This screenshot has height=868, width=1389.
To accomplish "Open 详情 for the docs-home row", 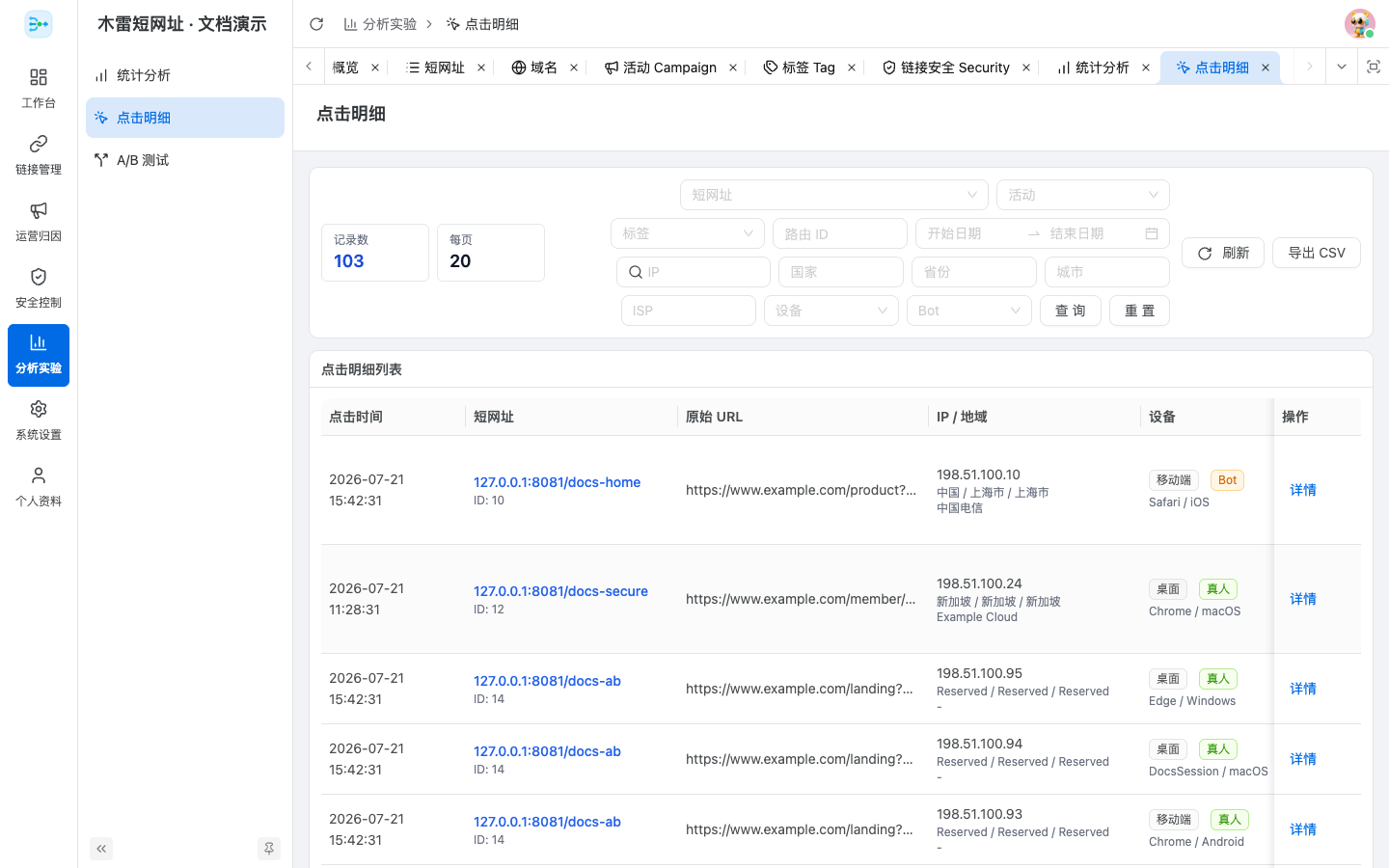I will coord(1303,490).
